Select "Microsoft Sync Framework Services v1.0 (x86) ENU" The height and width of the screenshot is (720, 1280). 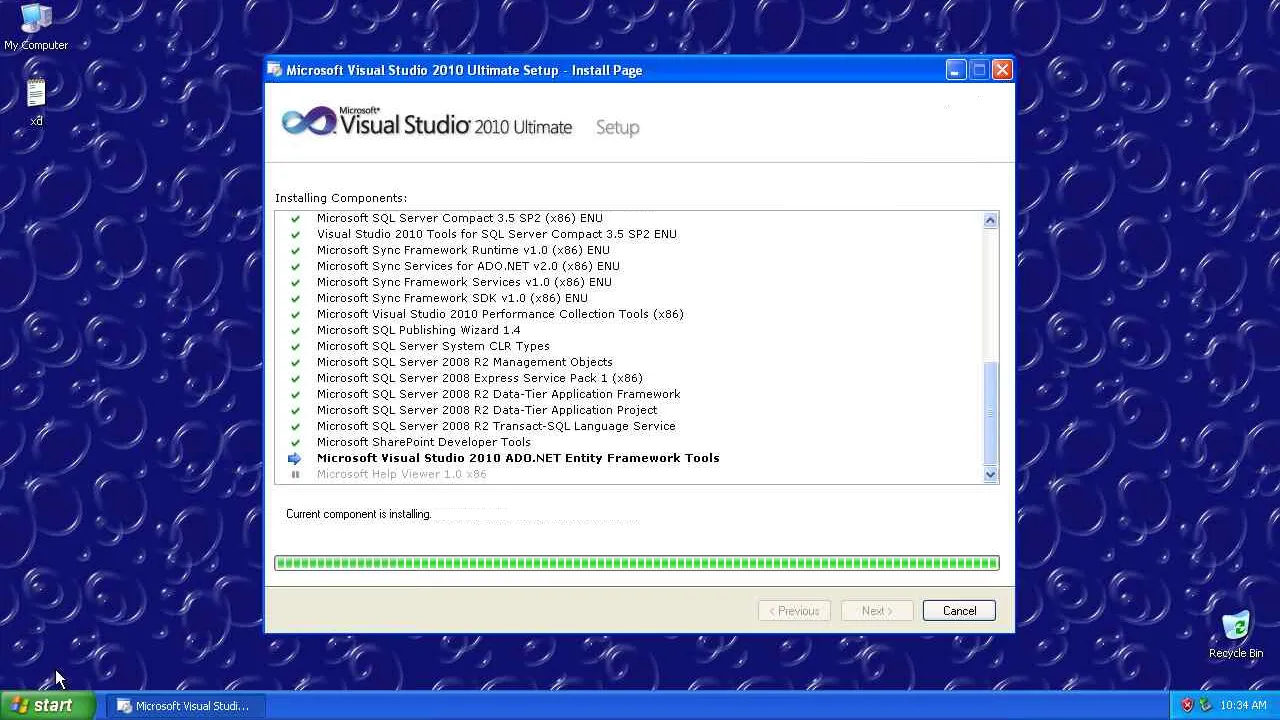464,282
